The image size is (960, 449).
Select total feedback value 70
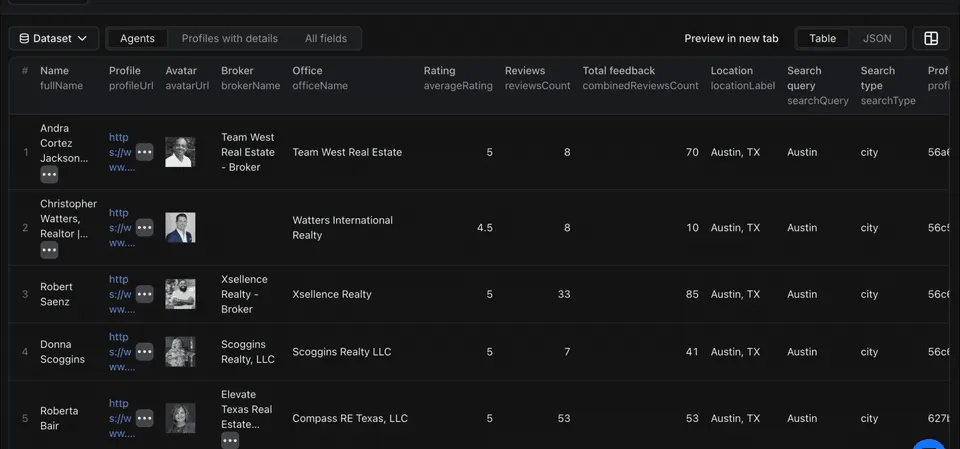692,152
